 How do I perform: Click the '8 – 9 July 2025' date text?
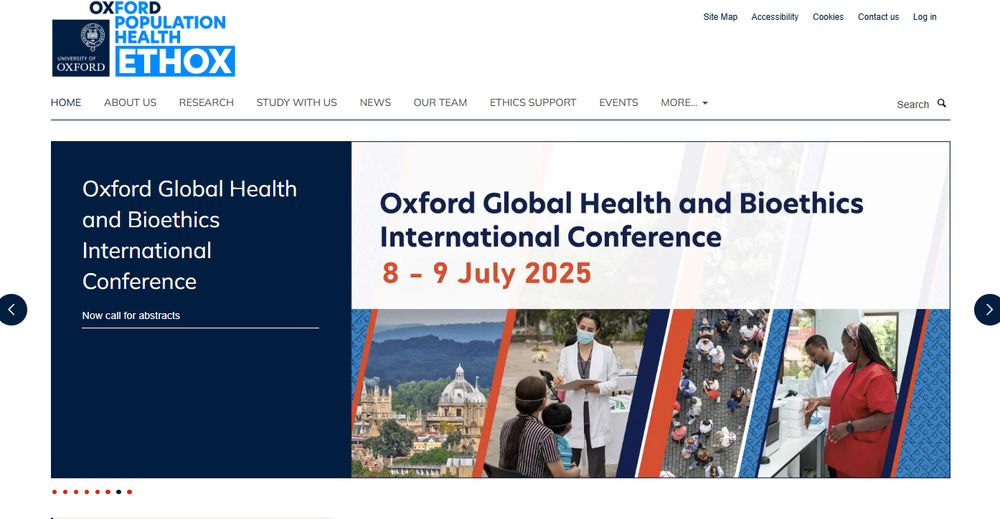pos(487,273)
